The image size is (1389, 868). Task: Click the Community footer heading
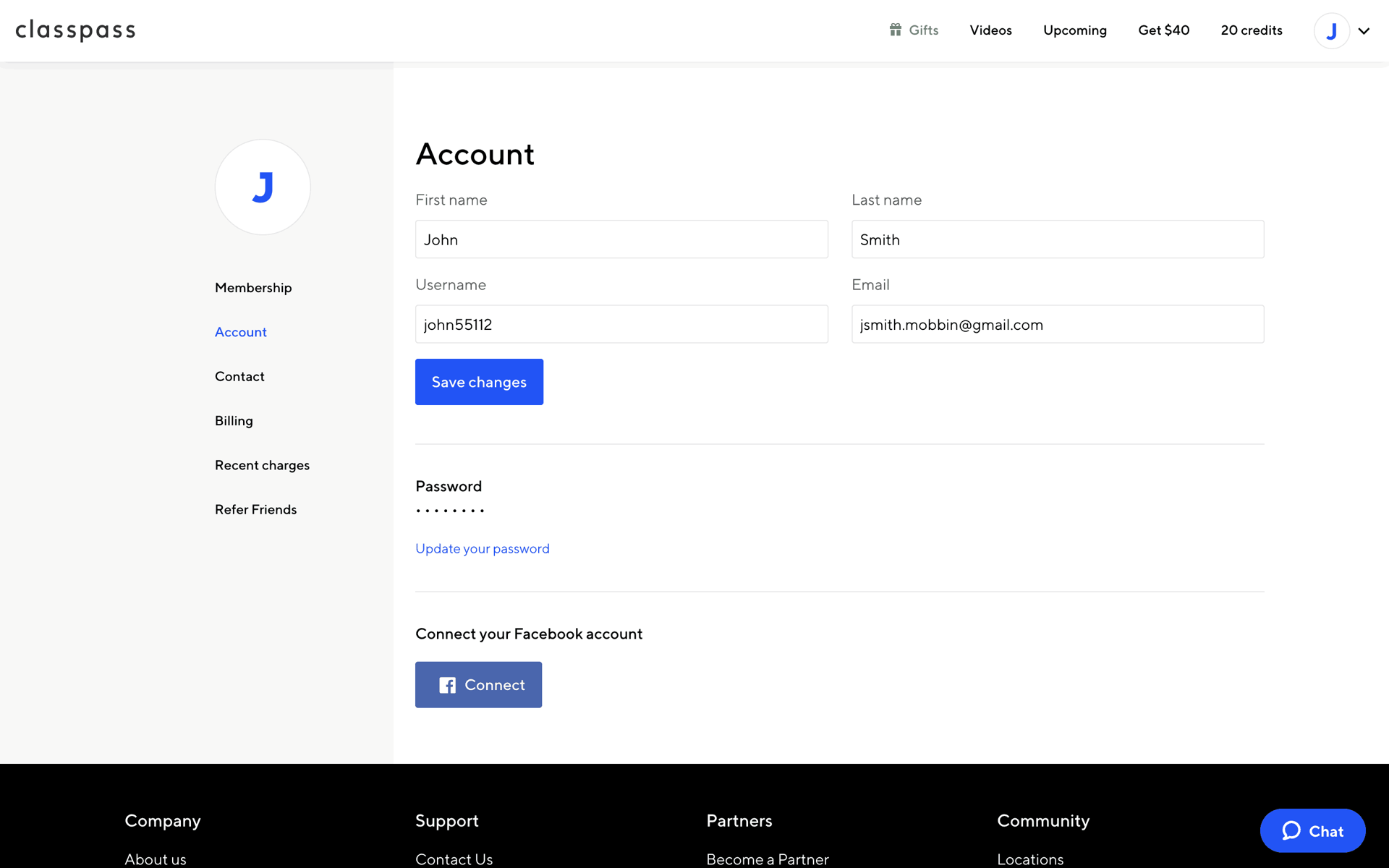click(x=1043, y=821)
